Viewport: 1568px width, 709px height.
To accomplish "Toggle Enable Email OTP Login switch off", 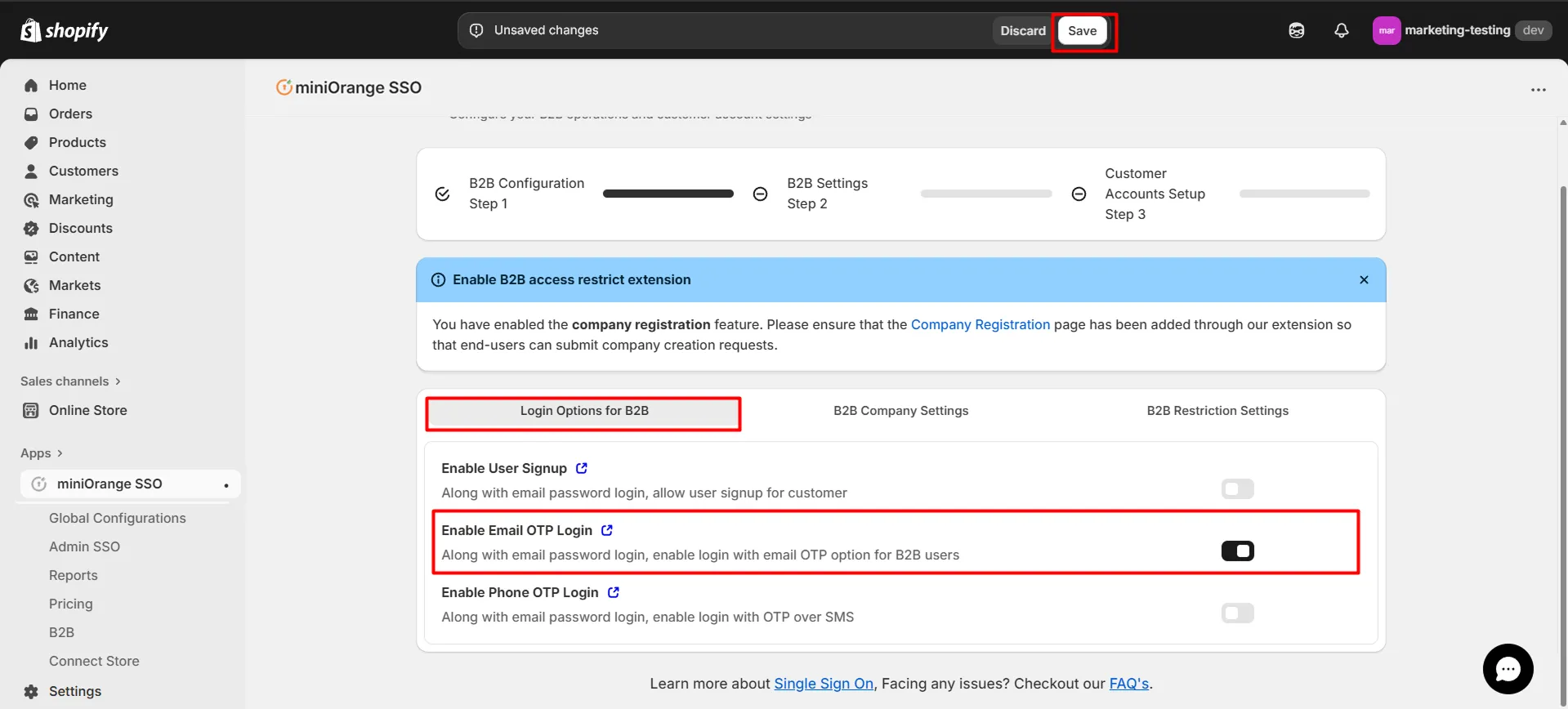I will tap(1238, 551).
